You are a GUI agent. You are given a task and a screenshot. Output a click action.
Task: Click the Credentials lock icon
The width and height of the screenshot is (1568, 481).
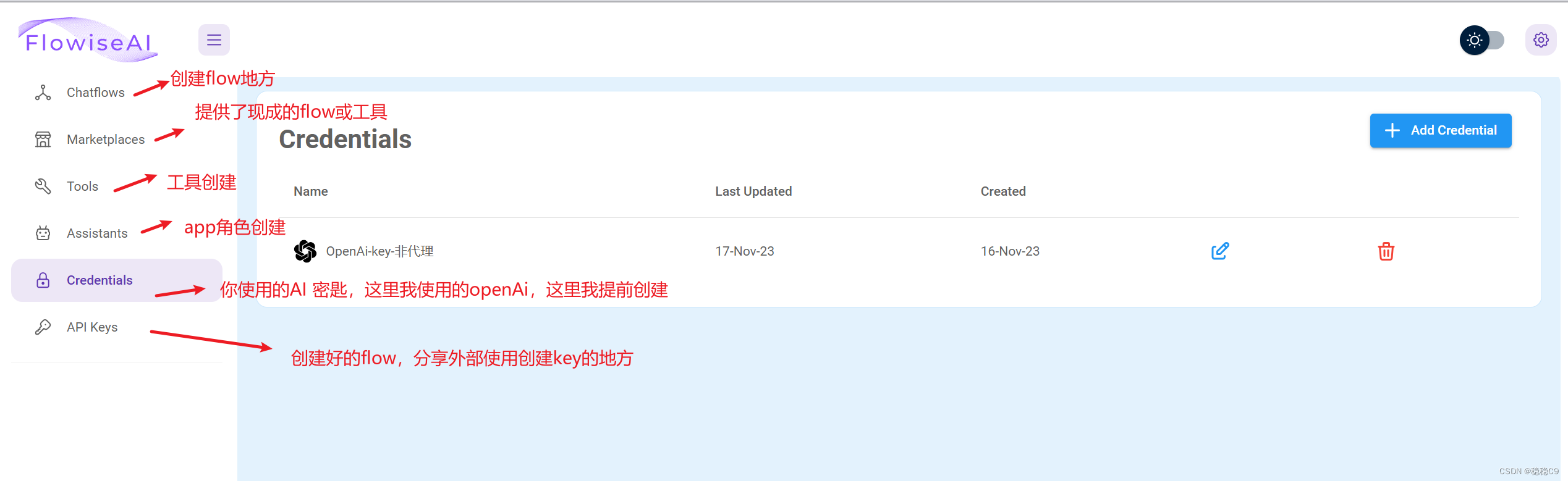43,280
